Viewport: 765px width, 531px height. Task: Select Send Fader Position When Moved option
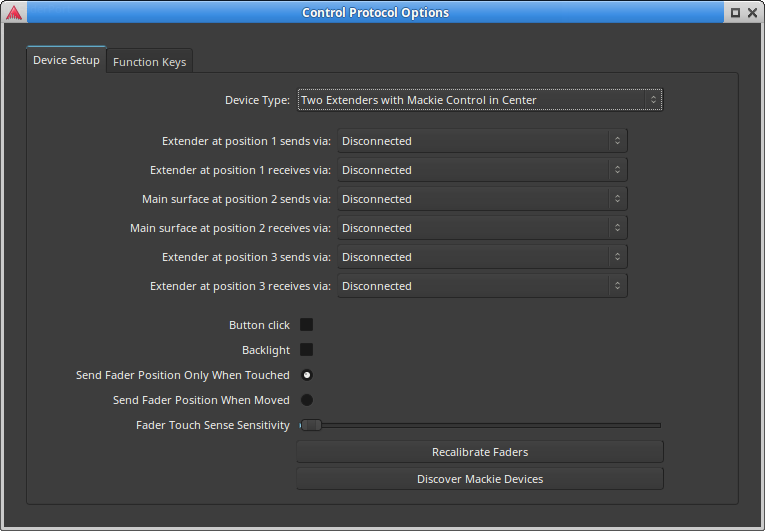(x=307, y=400)
